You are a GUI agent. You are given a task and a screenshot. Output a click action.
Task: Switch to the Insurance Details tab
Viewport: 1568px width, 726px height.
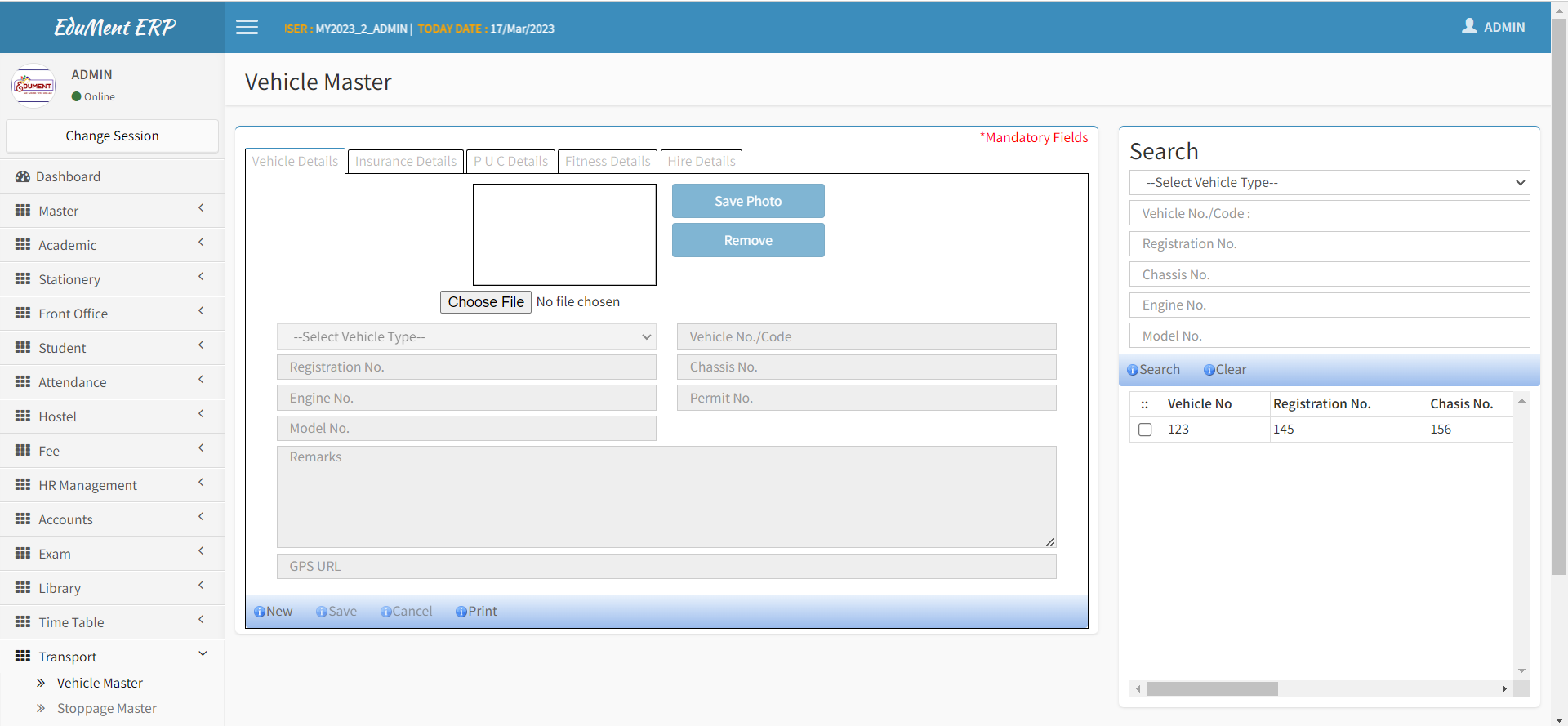click(x=406, y=162)
